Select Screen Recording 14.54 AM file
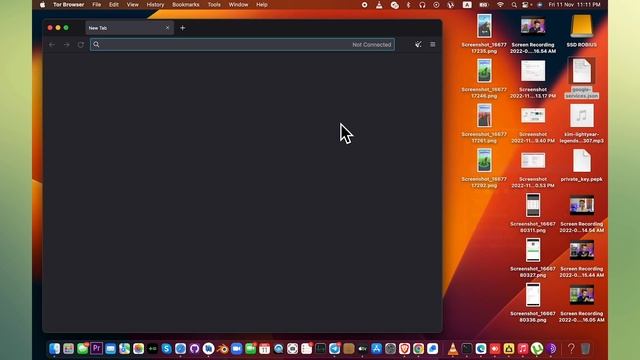Viewport: 640px width, 360px height. [x=582, y=214]
